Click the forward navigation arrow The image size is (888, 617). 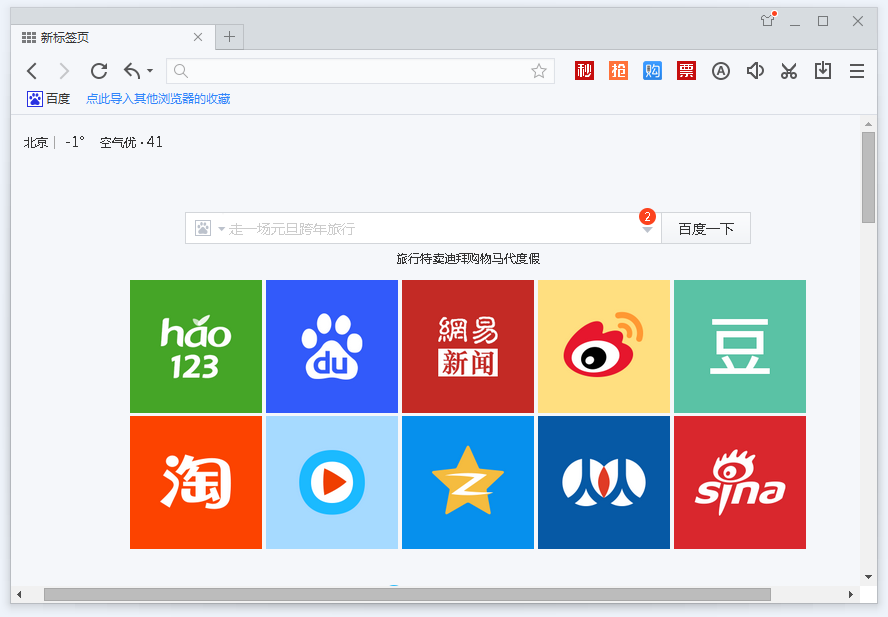coord(65,71)
